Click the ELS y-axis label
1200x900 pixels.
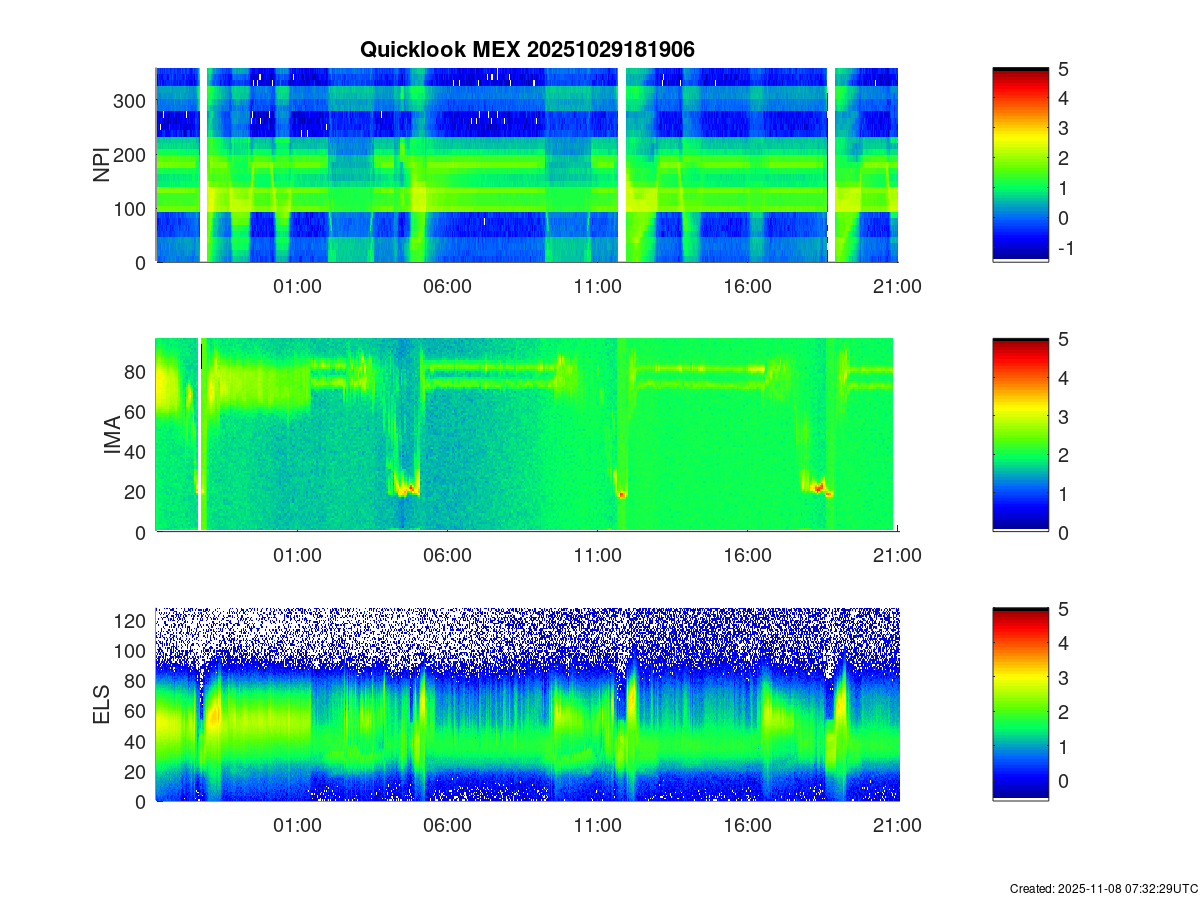click(102, 705)
